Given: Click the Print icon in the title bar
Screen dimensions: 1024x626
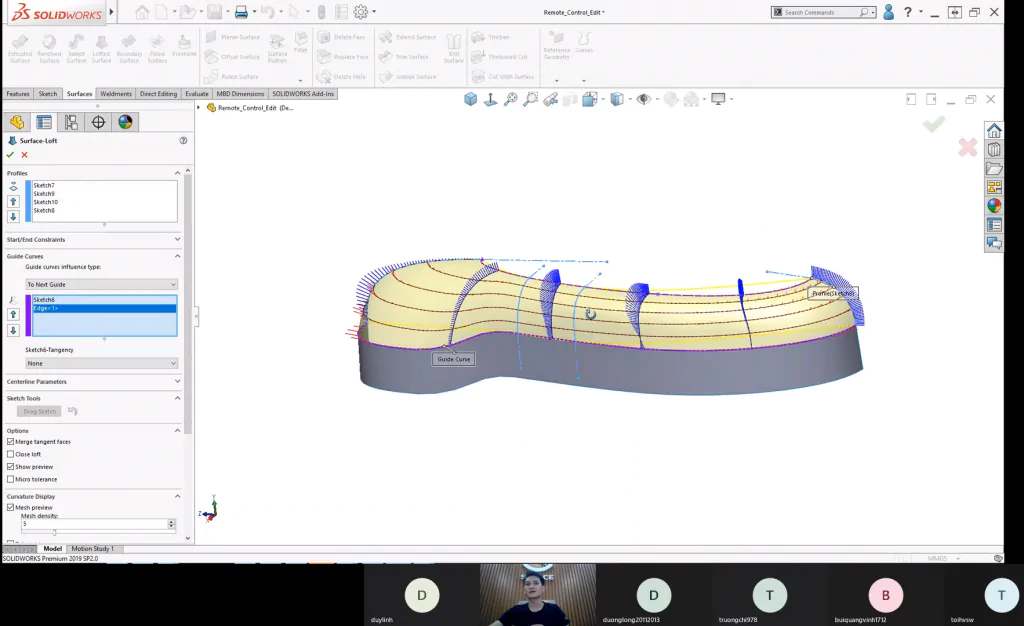Looking at the screenshot, I should (241, 12).
